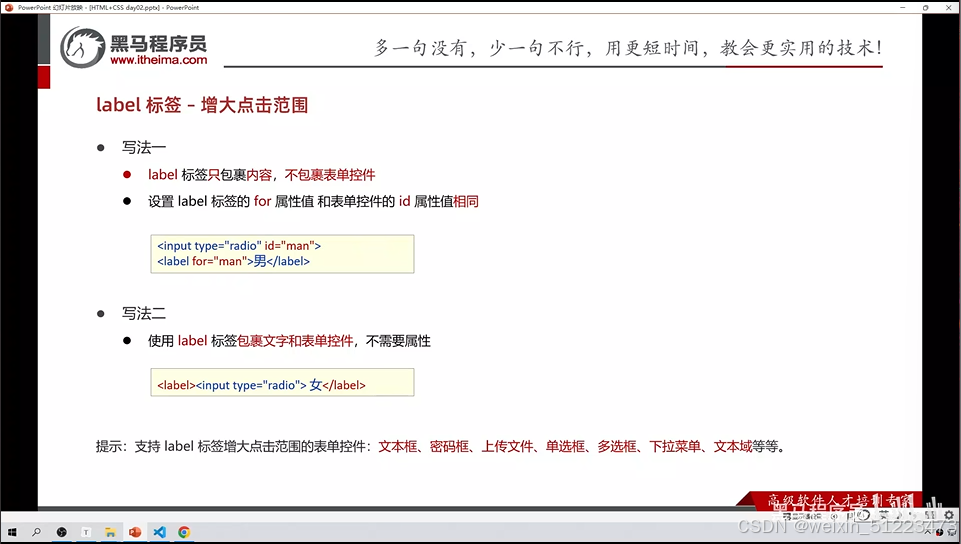Screen dimensions: 961x544
Task: Click the red word "文本域" in the hint
Action: pyautogui.click(x=733, y=447)
